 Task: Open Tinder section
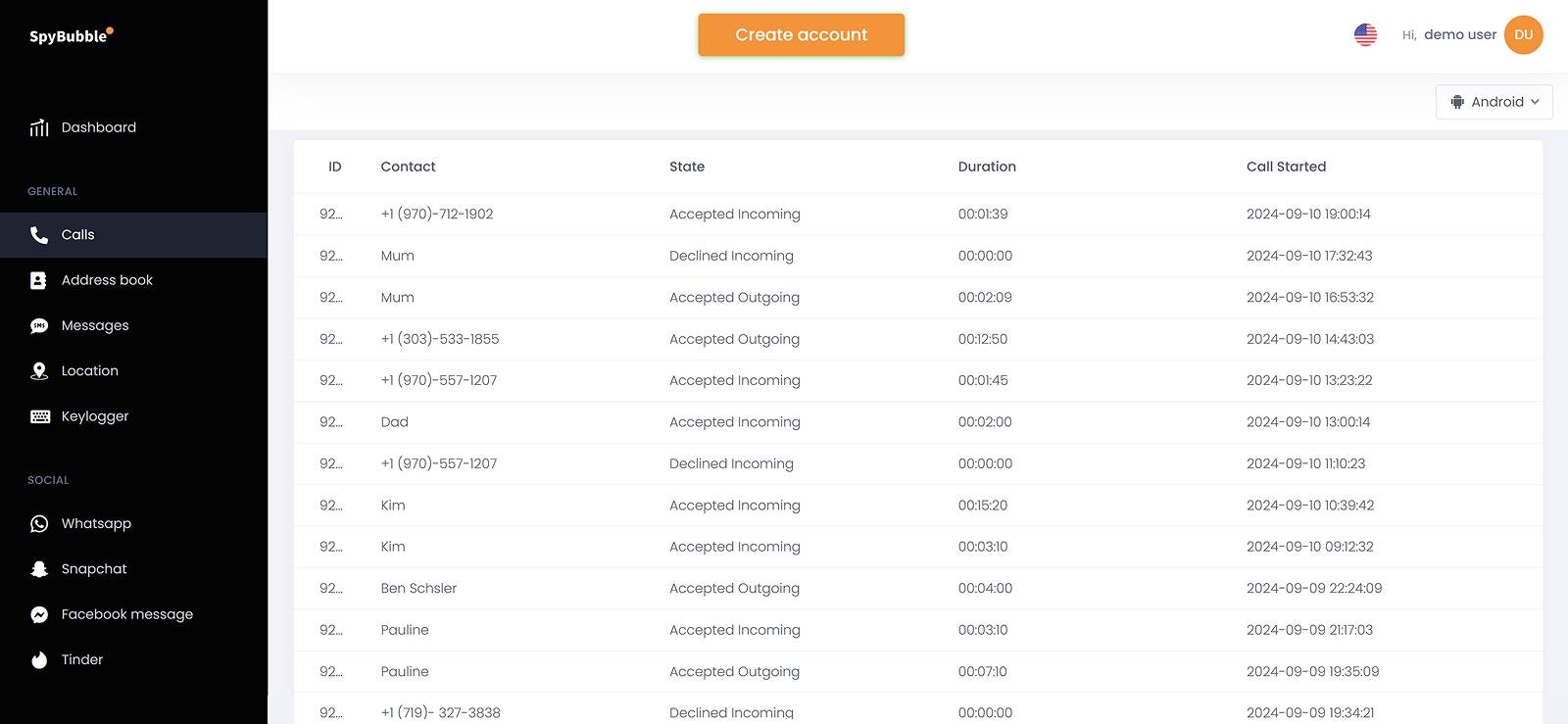coord(82,660)
